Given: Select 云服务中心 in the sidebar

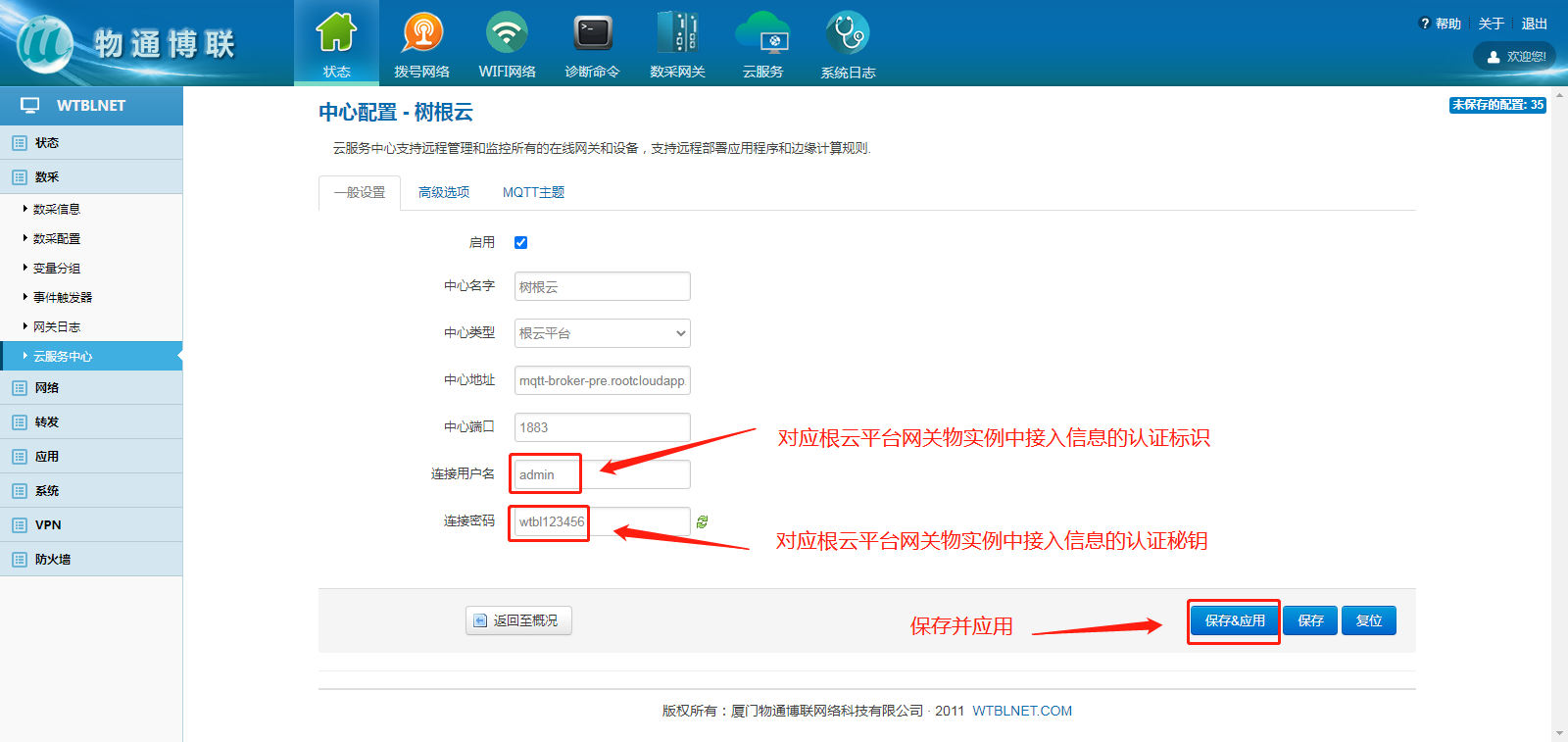Looking at the screenshot, I should (x=91, y=356).
